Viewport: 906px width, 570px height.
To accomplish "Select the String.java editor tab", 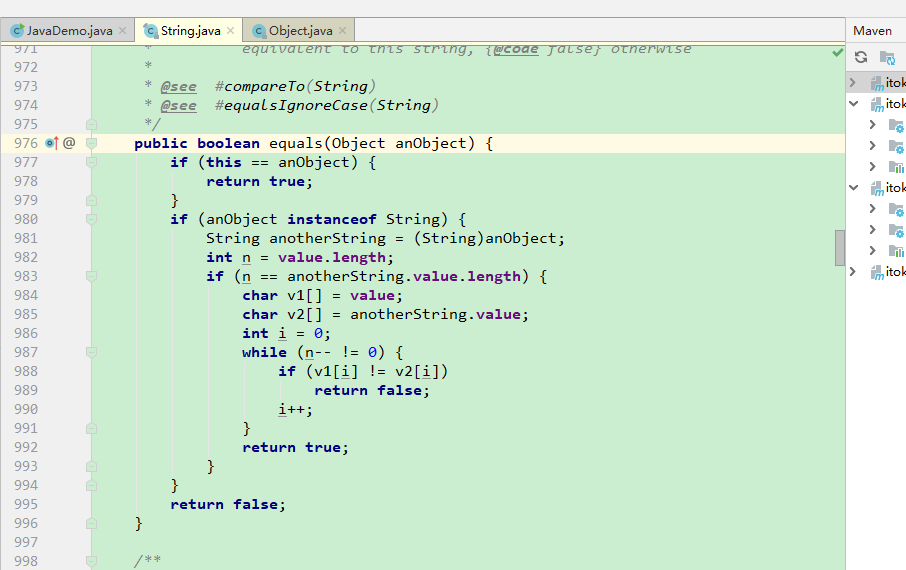I will 188,30.
